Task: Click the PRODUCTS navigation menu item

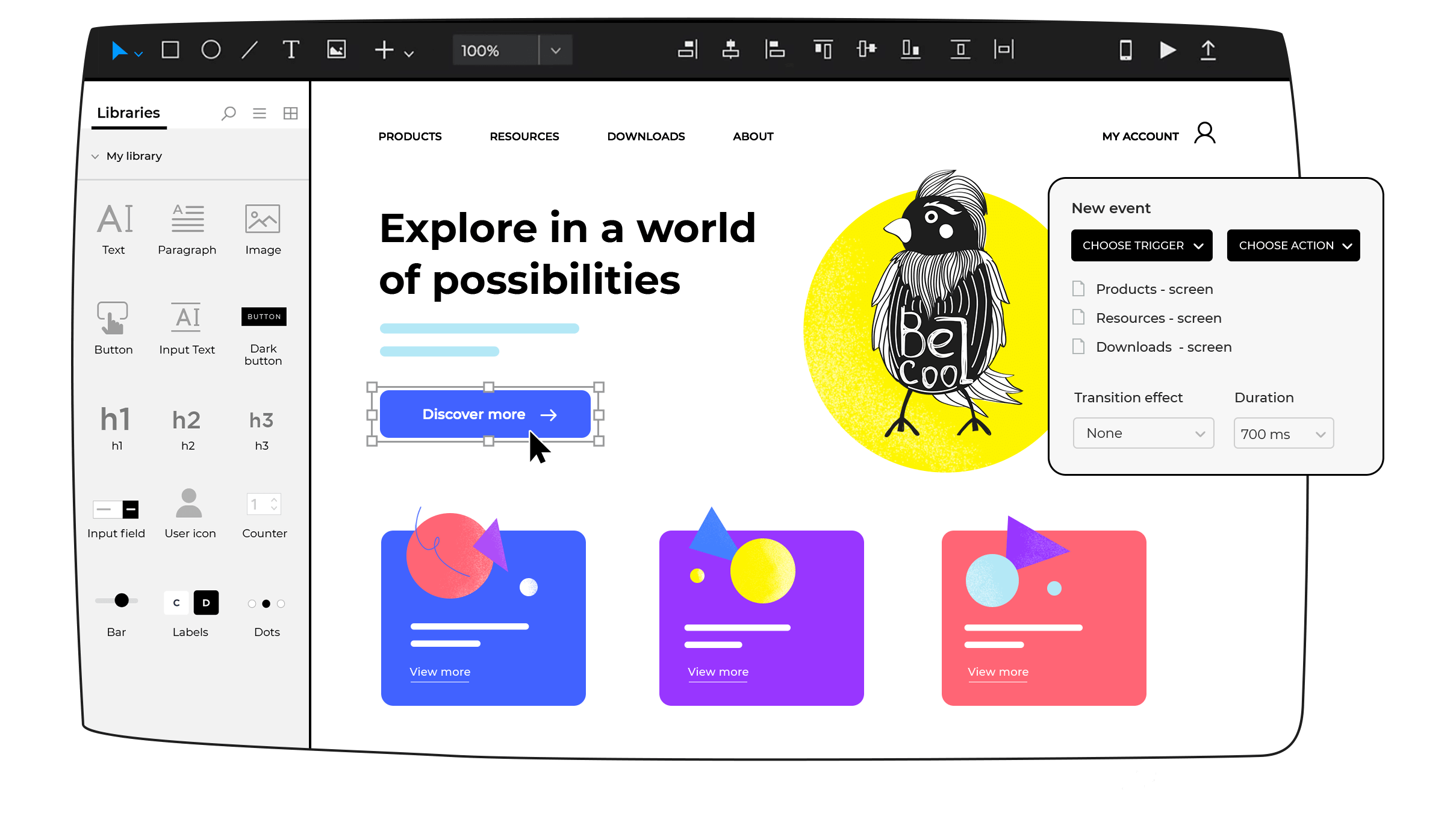Action: pos(409,136)
